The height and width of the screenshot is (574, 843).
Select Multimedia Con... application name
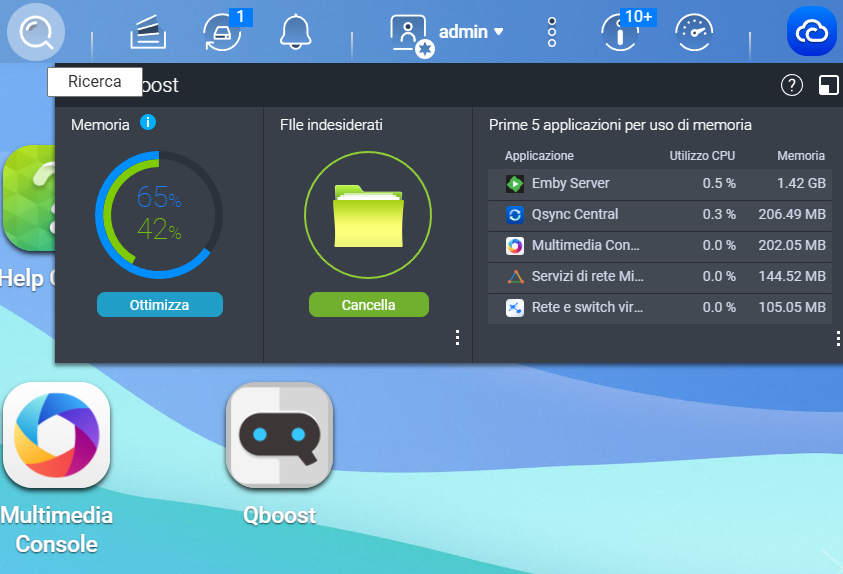[x=585, y=245]
